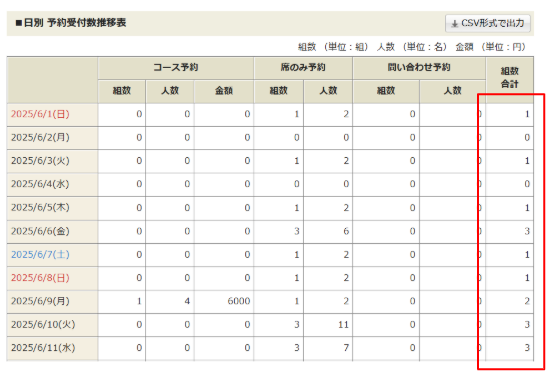Click the 組数合計 value 3 in 6/11 row
Image resolution: width=553 pixels, height=380 pixels.
click(527, 348)
